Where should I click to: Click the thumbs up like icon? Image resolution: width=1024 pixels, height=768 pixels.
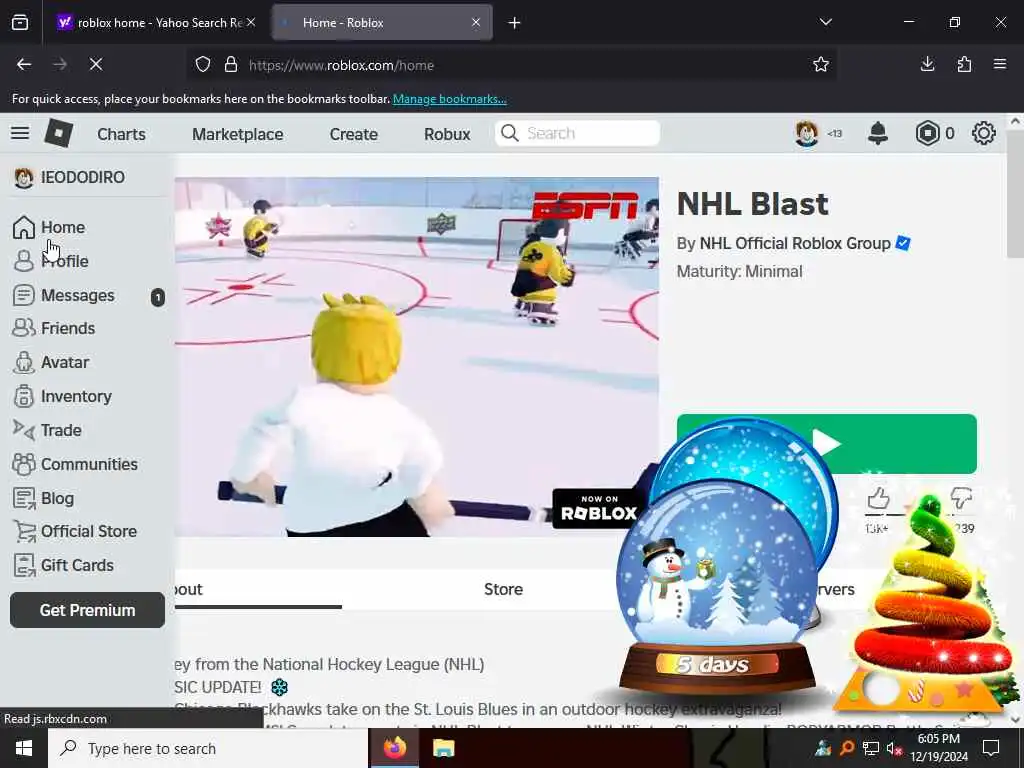point(878,499)
